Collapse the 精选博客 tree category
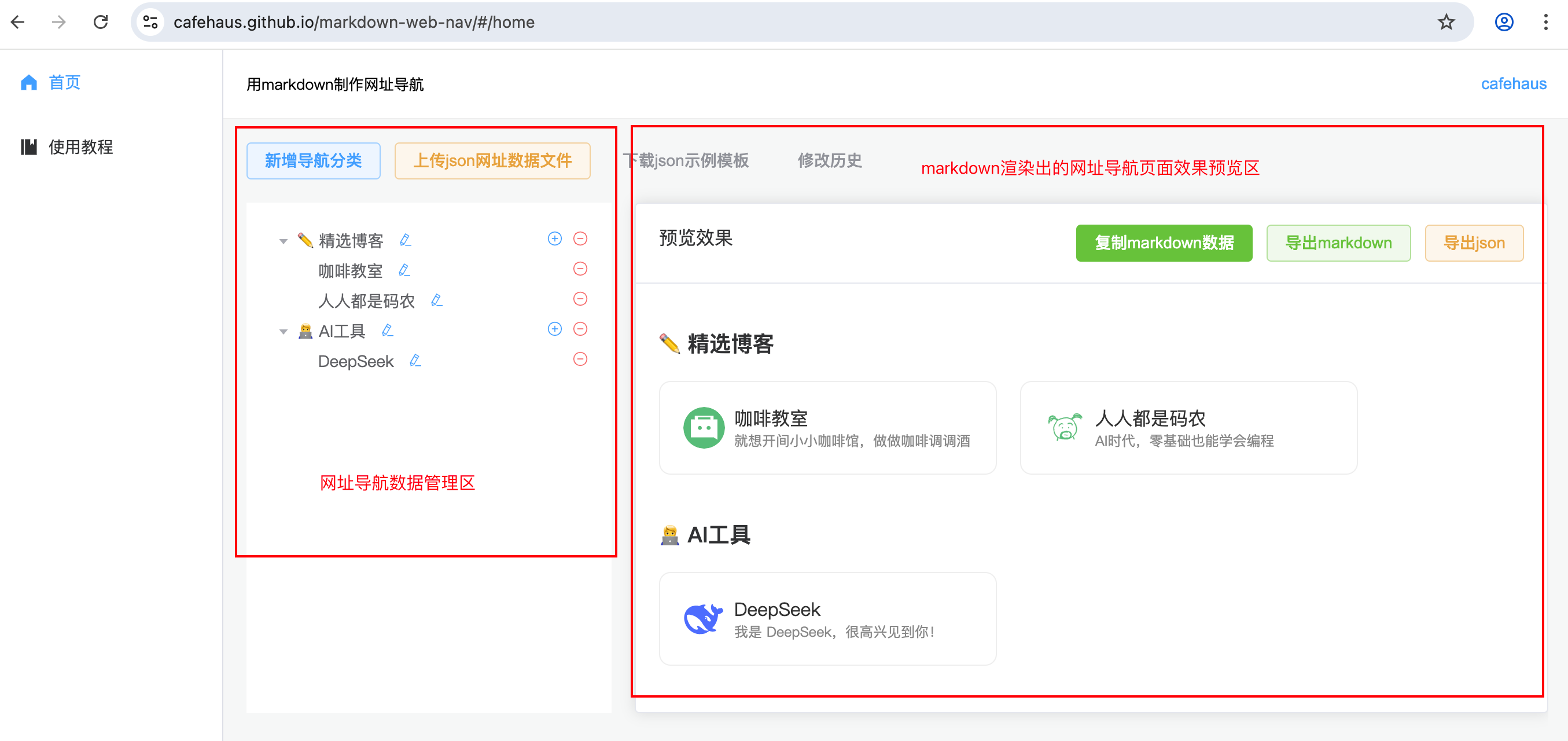 point(283,241)
